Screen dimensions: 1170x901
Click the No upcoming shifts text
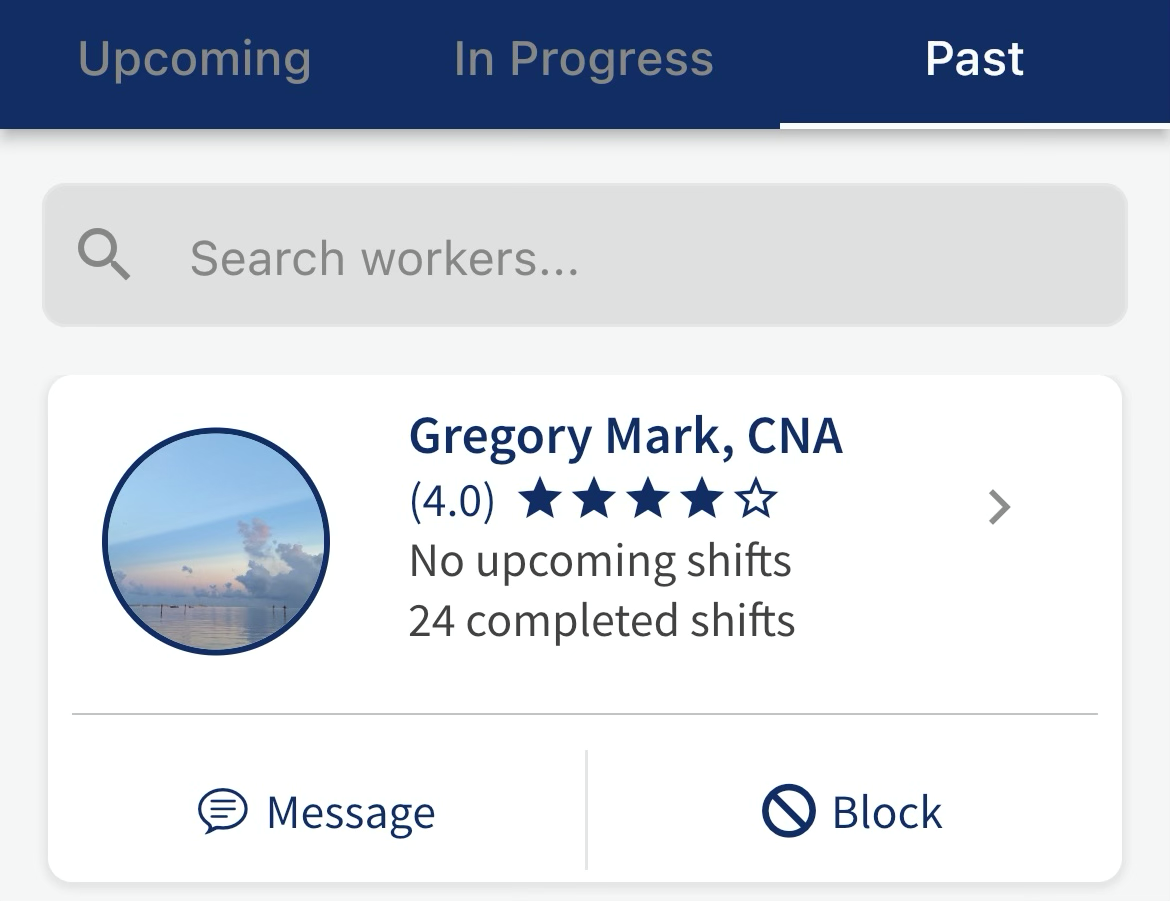[600, 561]
